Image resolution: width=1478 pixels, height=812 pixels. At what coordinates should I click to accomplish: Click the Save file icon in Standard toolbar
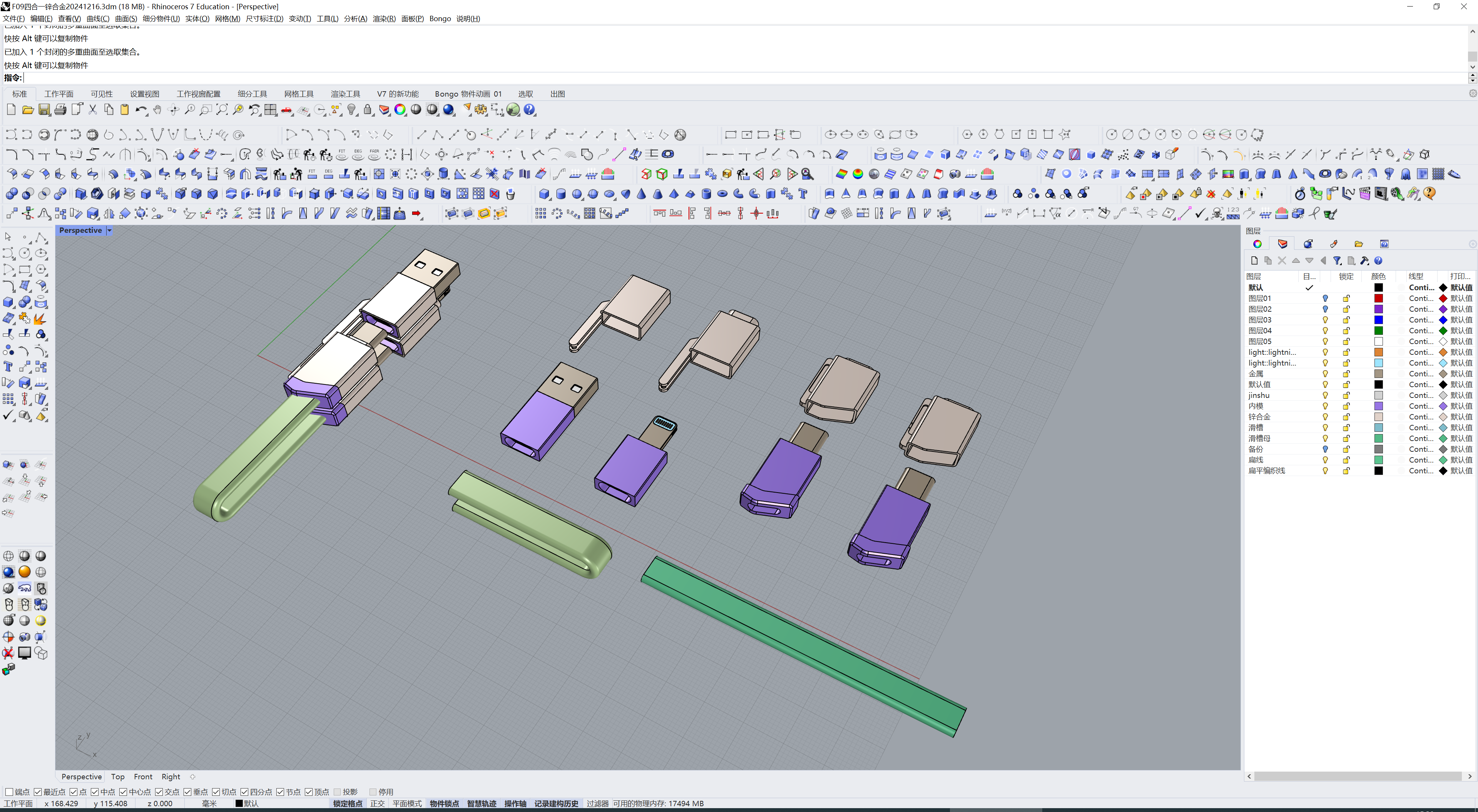coord(44,110)
